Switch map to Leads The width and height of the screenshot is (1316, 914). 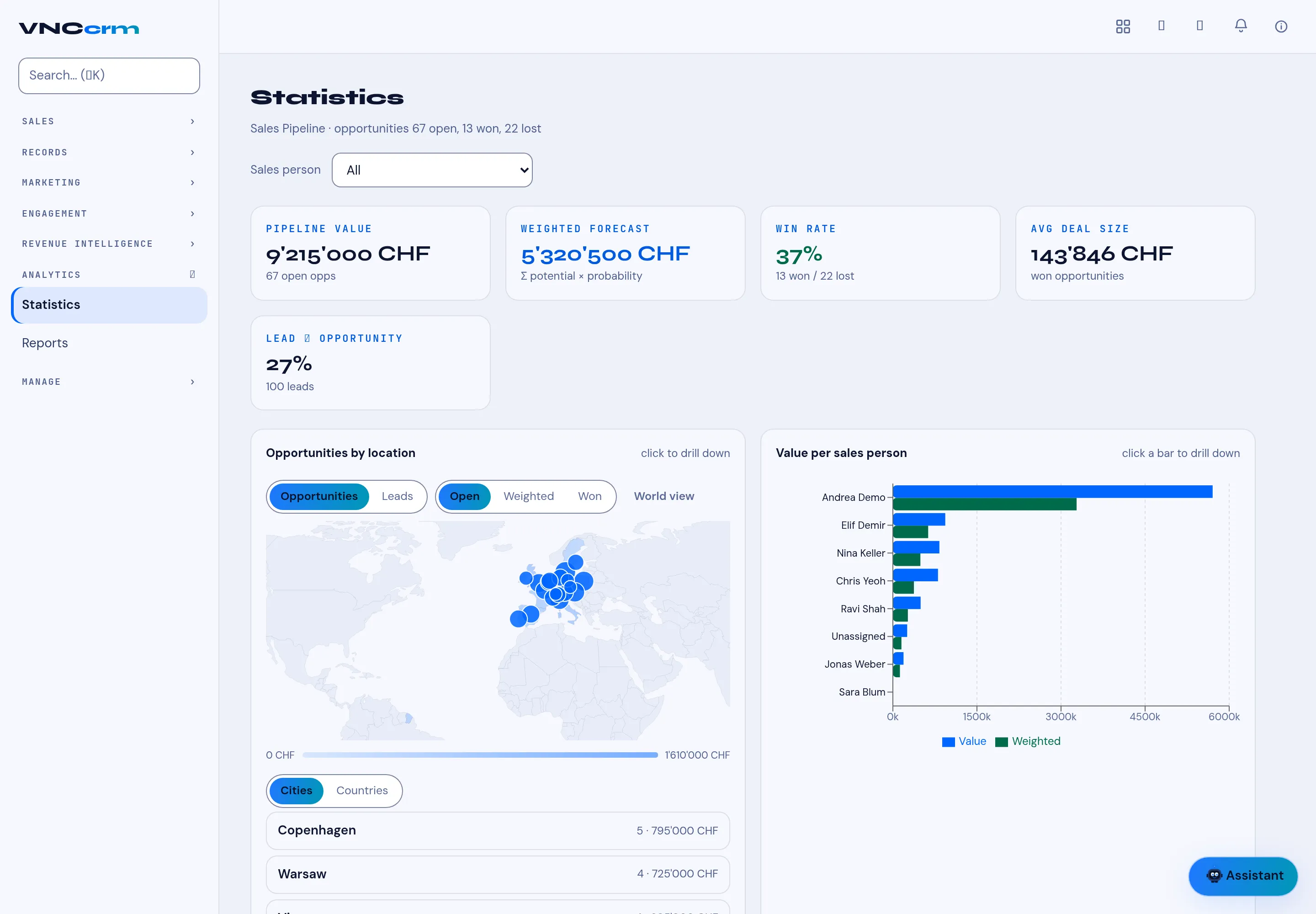click(x=397, y=496)
